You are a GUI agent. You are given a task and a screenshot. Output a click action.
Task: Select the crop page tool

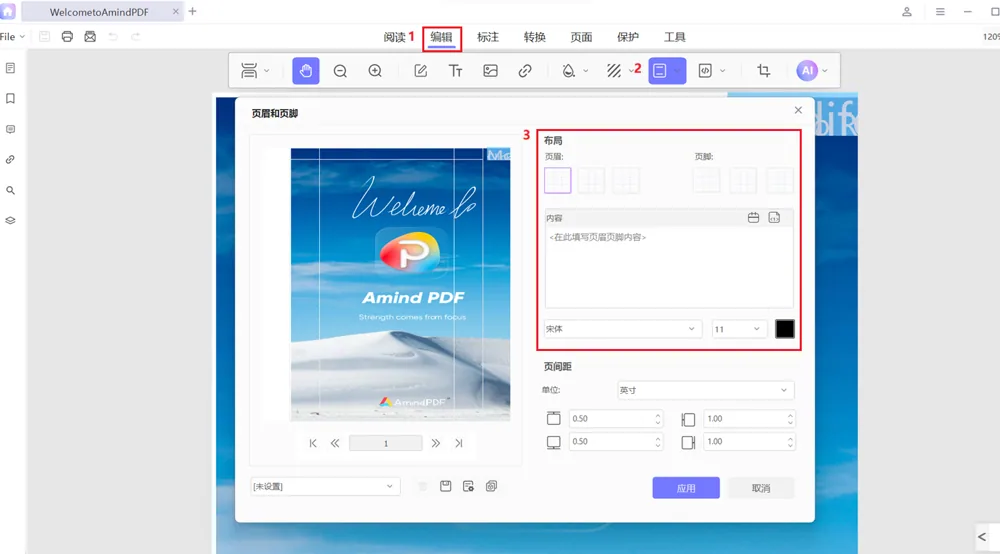tap(763, 71)
